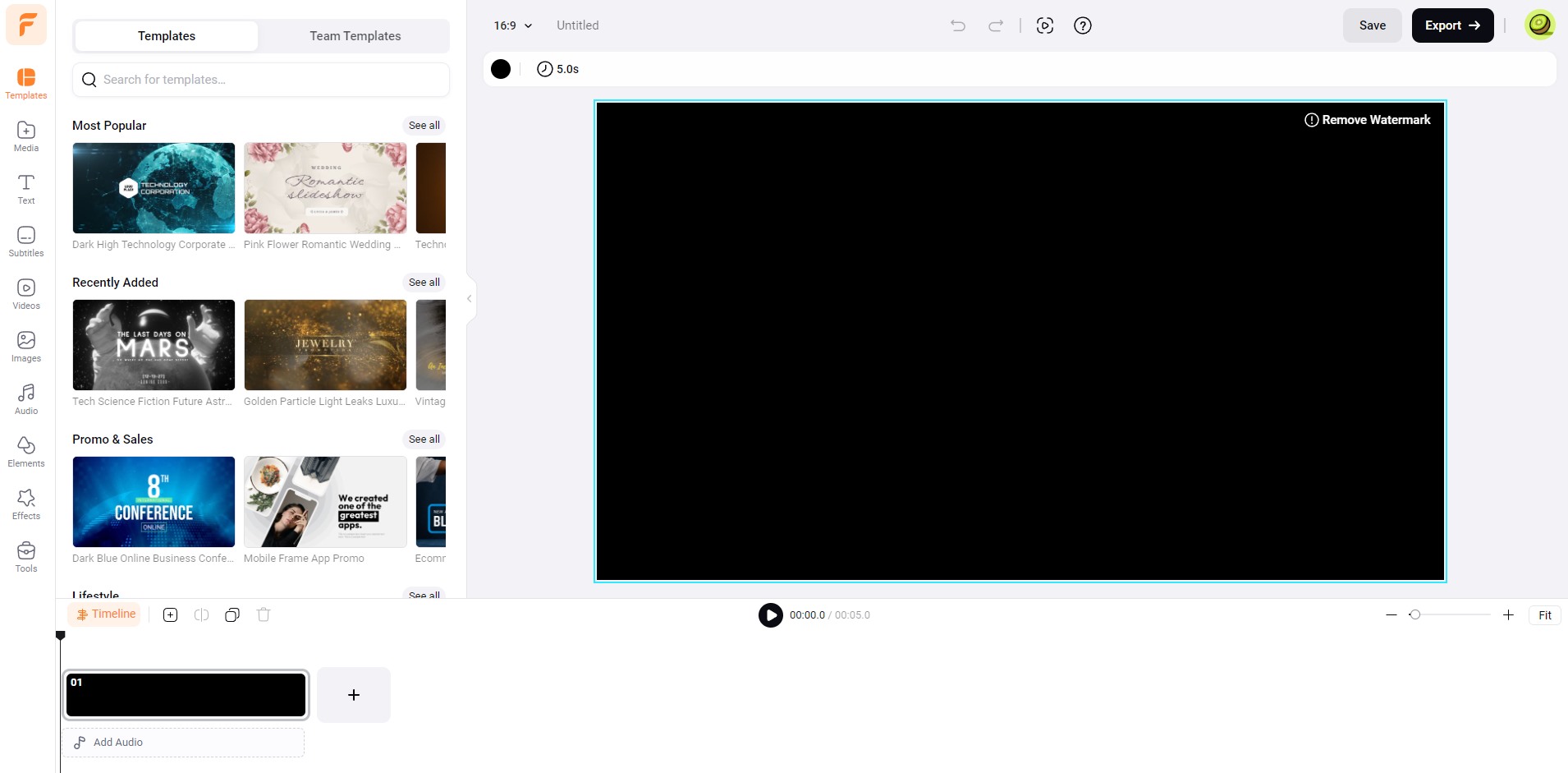
Task: Open the user profile avatar
Action: point(1540,25)
